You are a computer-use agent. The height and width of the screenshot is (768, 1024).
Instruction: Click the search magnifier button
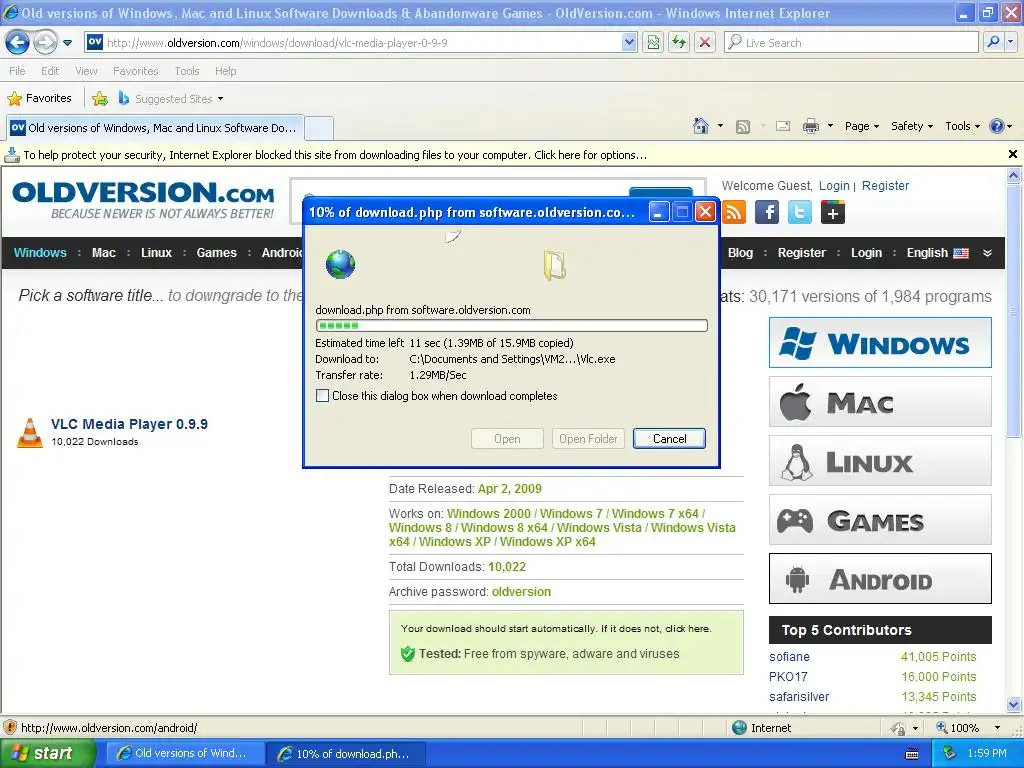993,42
